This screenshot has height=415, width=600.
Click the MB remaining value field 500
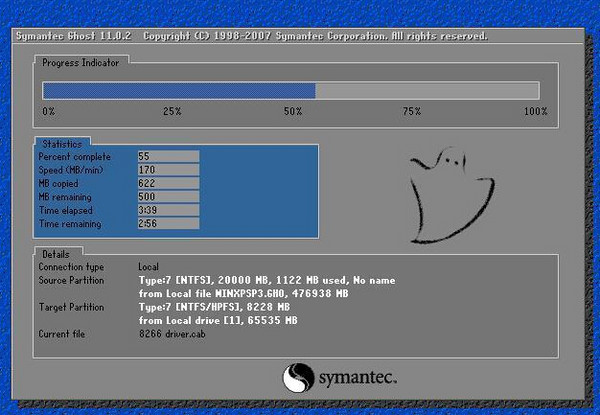(x=168, y=197)
